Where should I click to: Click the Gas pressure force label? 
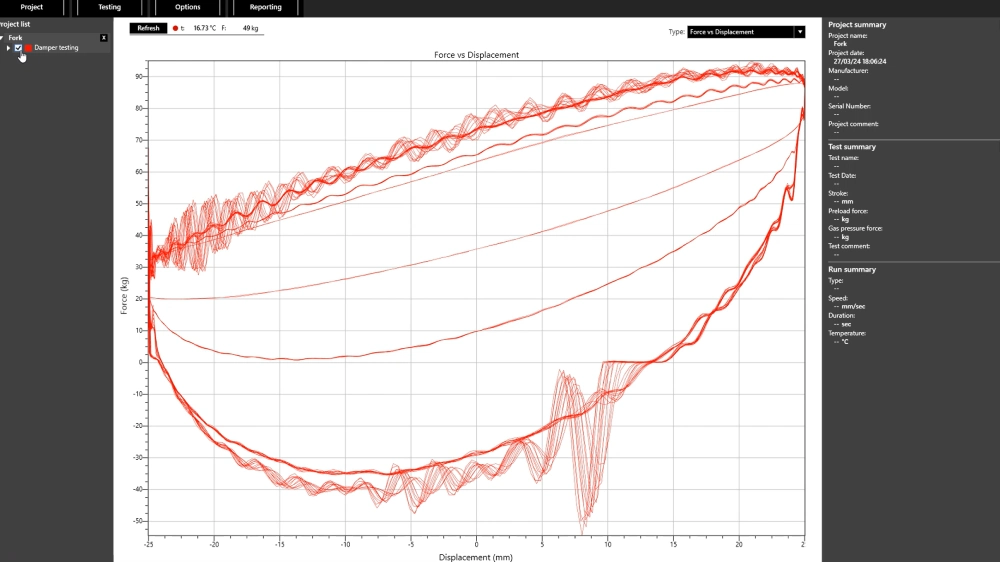pyautogui.click(x=855, y=228)
